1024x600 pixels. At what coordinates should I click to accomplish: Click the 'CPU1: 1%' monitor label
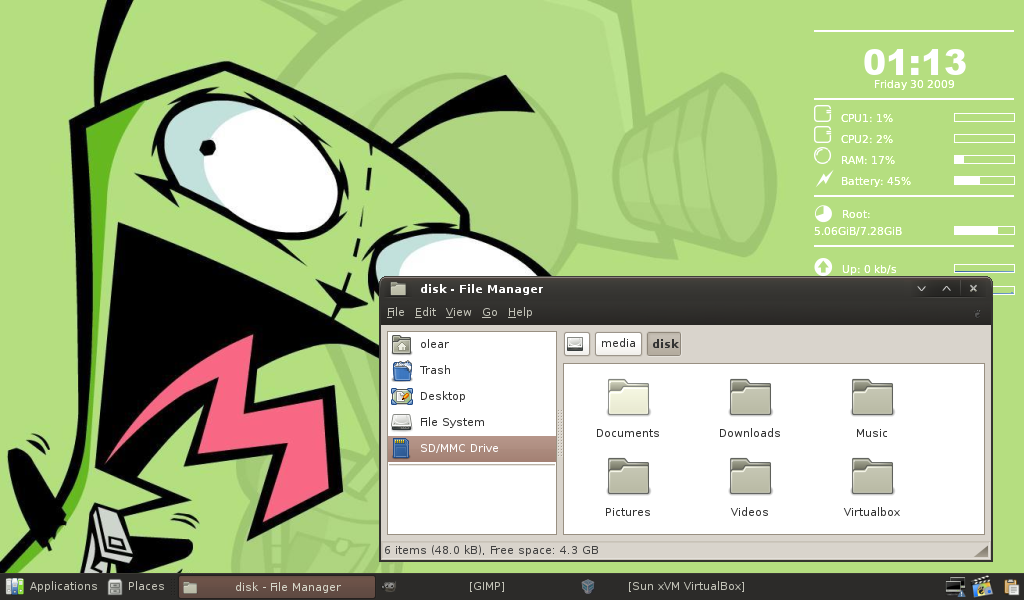pos(867,118)
